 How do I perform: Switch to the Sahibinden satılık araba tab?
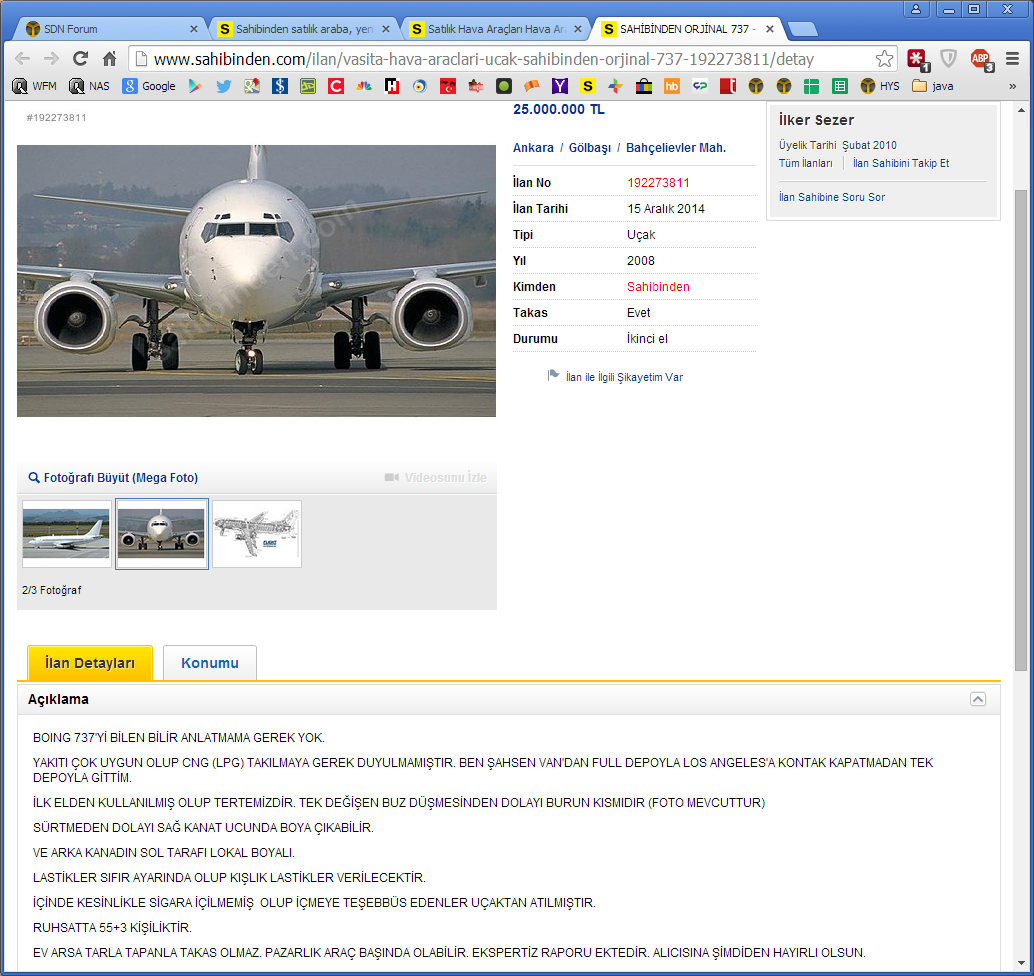click(304, 29)
